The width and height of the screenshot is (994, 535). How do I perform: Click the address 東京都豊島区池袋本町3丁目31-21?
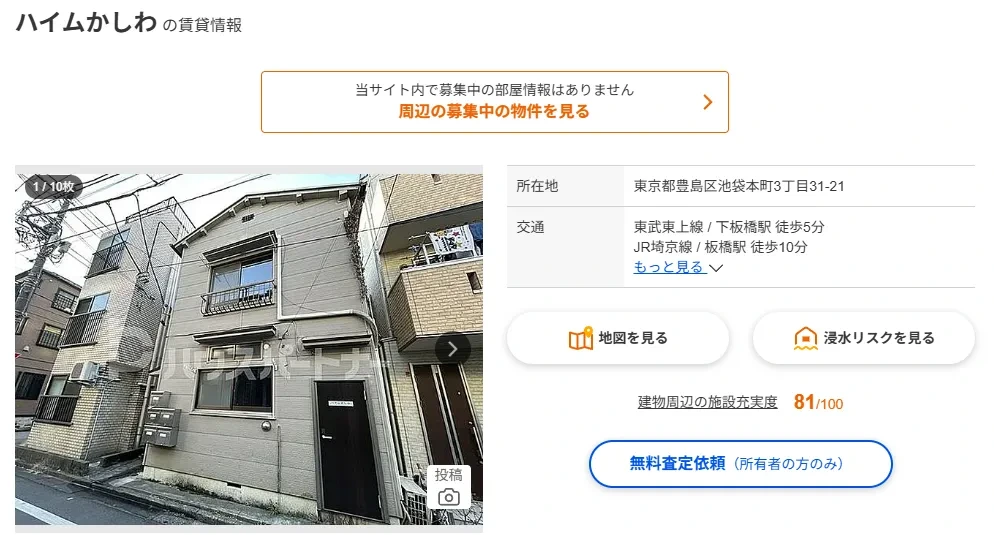coord(739,186)
